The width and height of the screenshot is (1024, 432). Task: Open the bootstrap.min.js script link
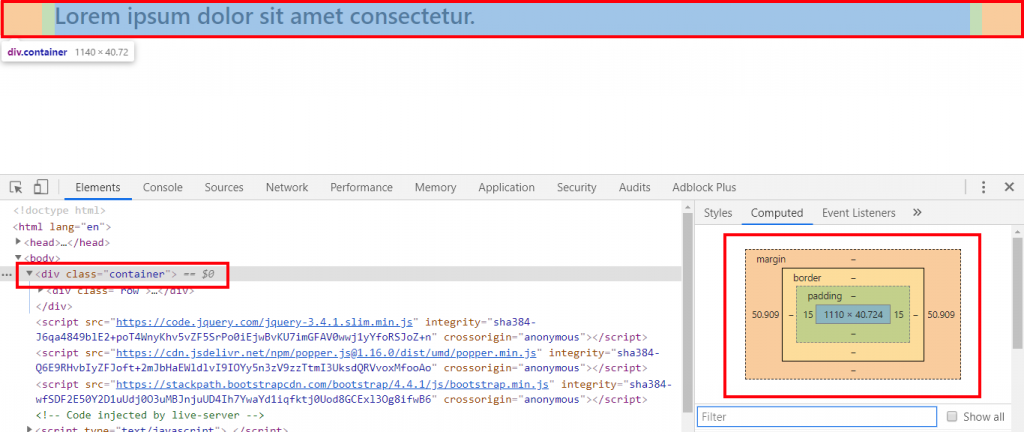tap(334, 384)
